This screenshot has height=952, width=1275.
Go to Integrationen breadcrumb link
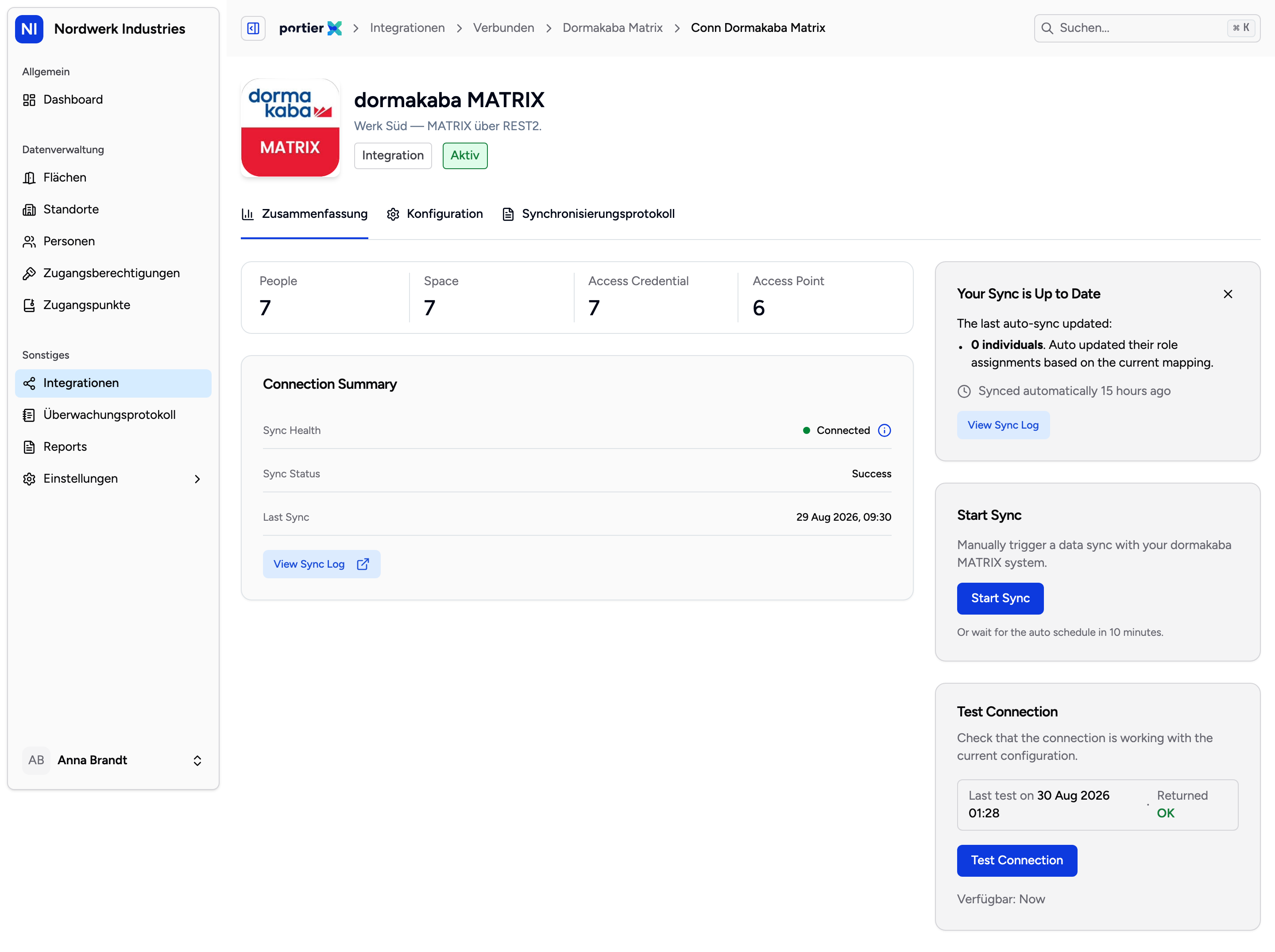407,28
